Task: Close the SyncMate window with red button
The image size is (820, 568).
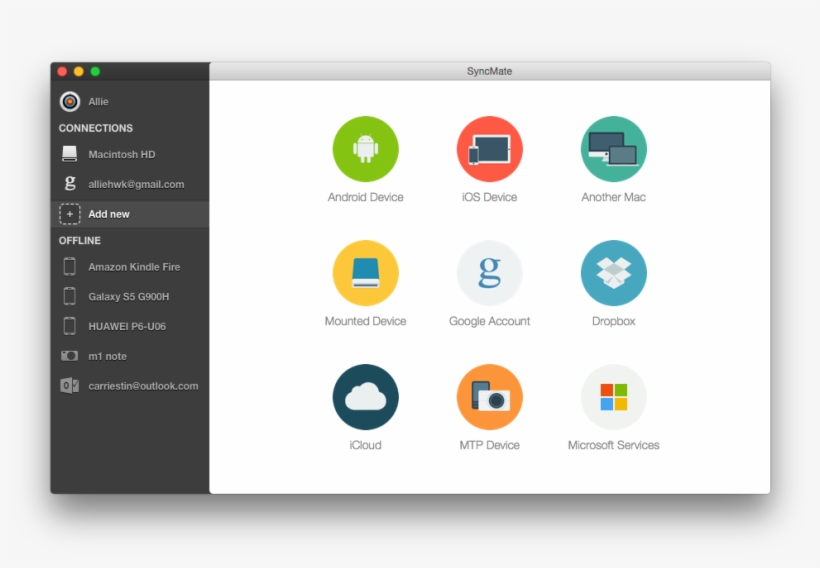Action: coord(62,71)
